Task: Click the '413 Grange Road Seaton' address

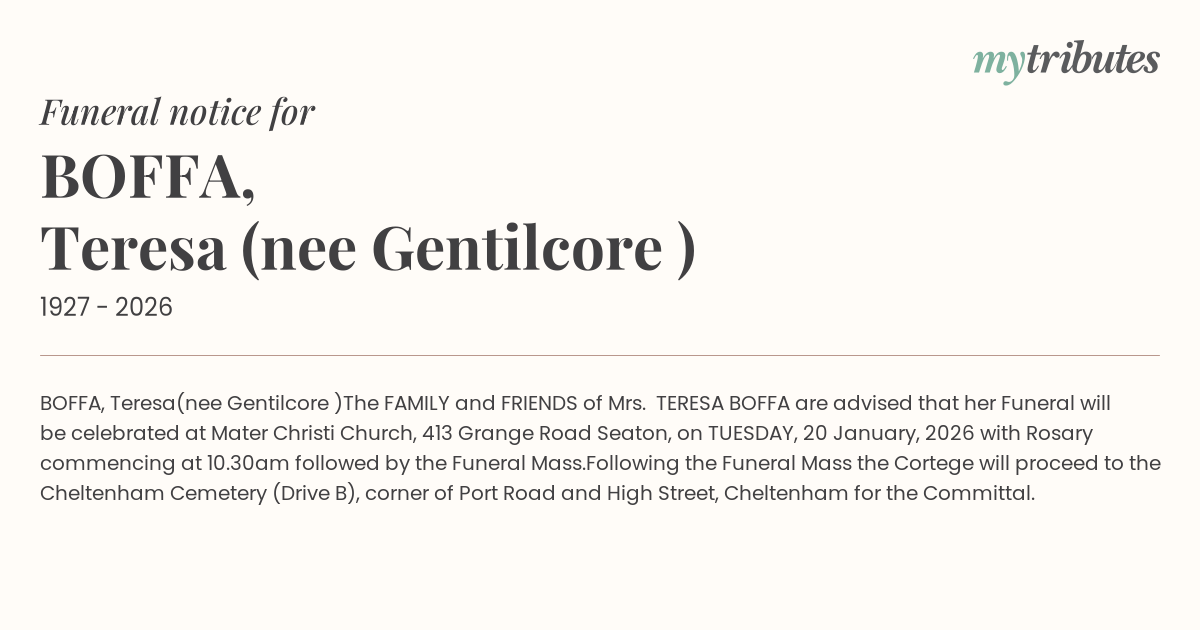Action: tap(530, 433)
